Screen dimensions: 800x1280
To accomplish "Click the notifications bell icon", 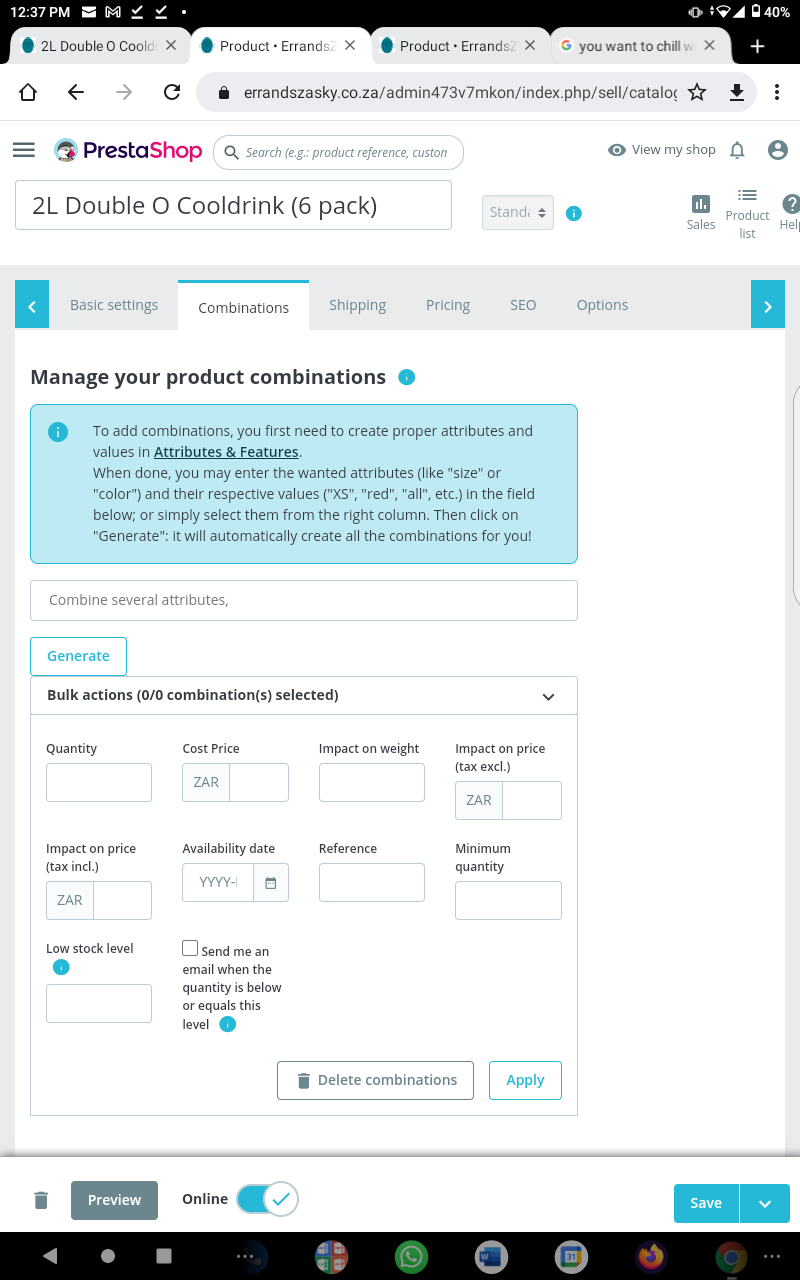I will (737, 150).
